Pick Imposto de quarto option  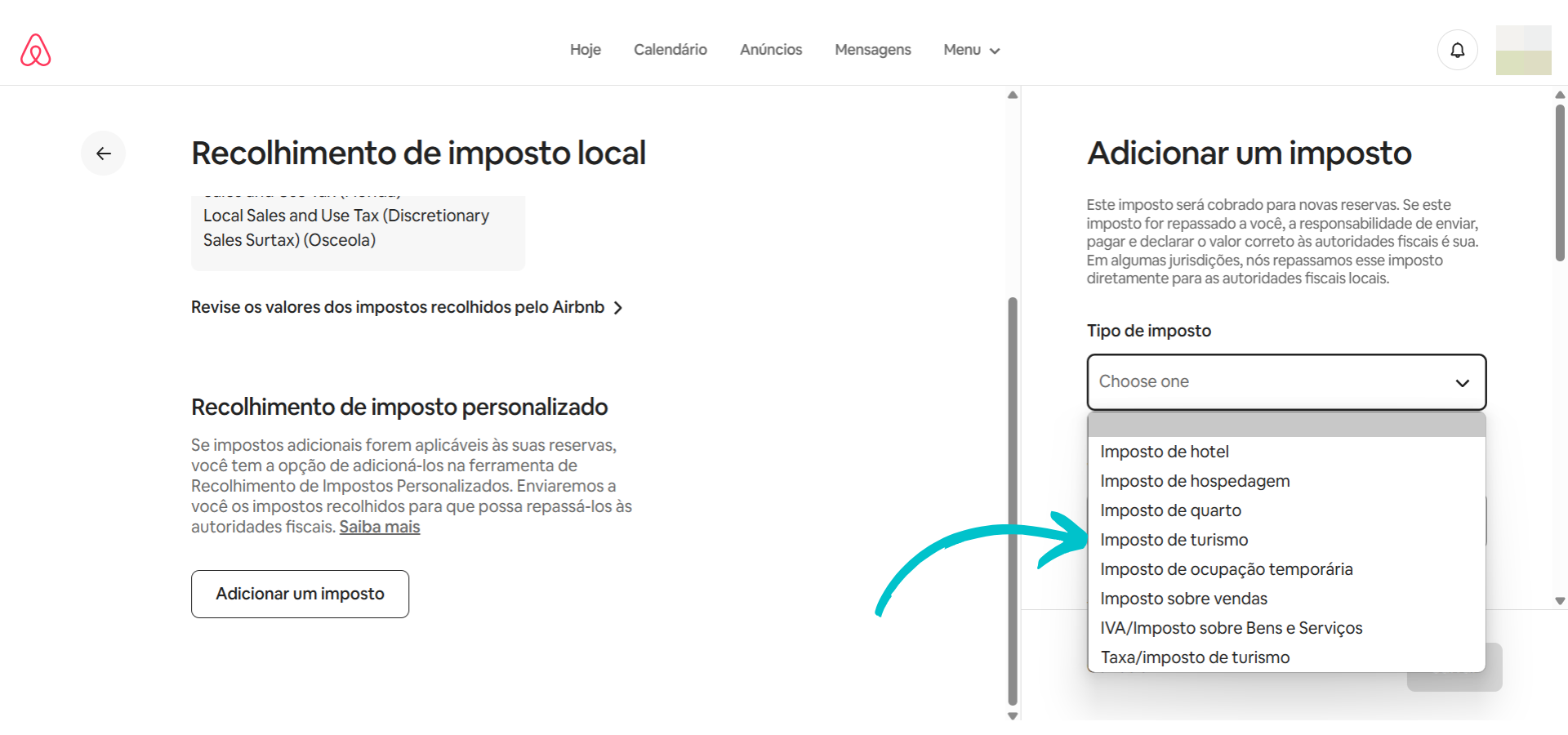point(1170,510)
